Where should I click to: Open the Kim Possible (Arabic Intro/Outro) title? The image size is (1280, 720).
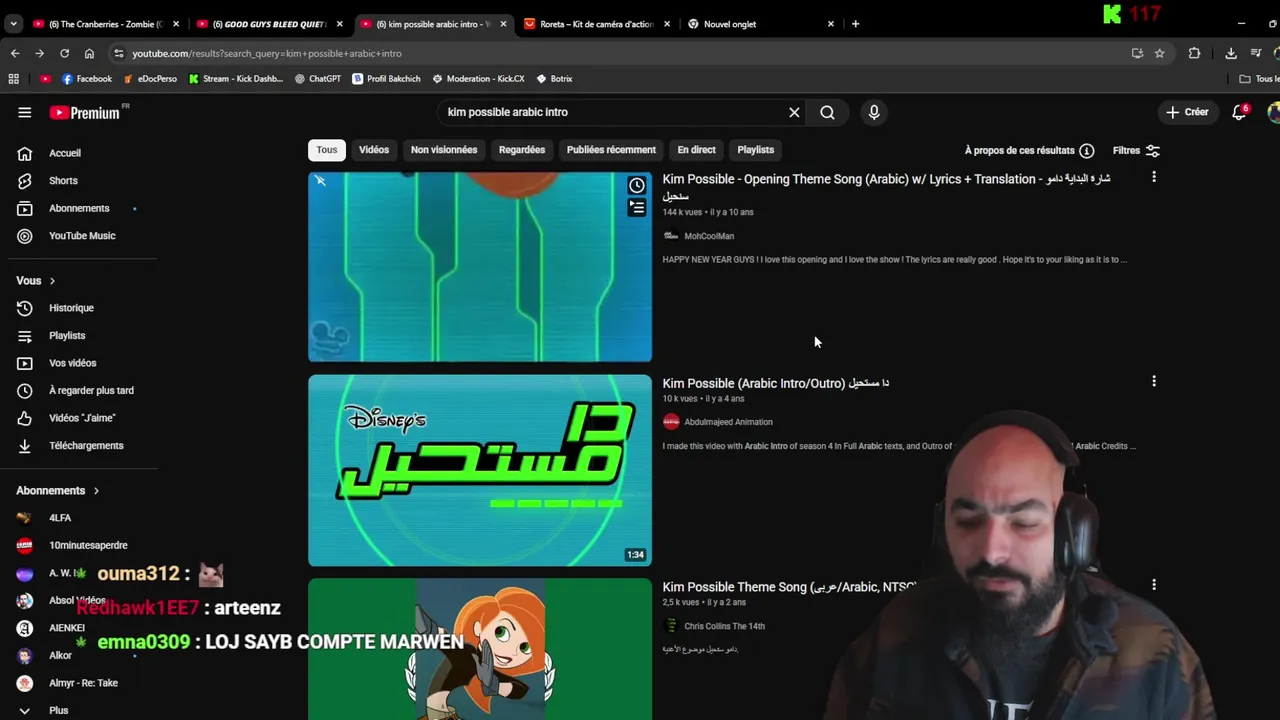tap(775, 383)
